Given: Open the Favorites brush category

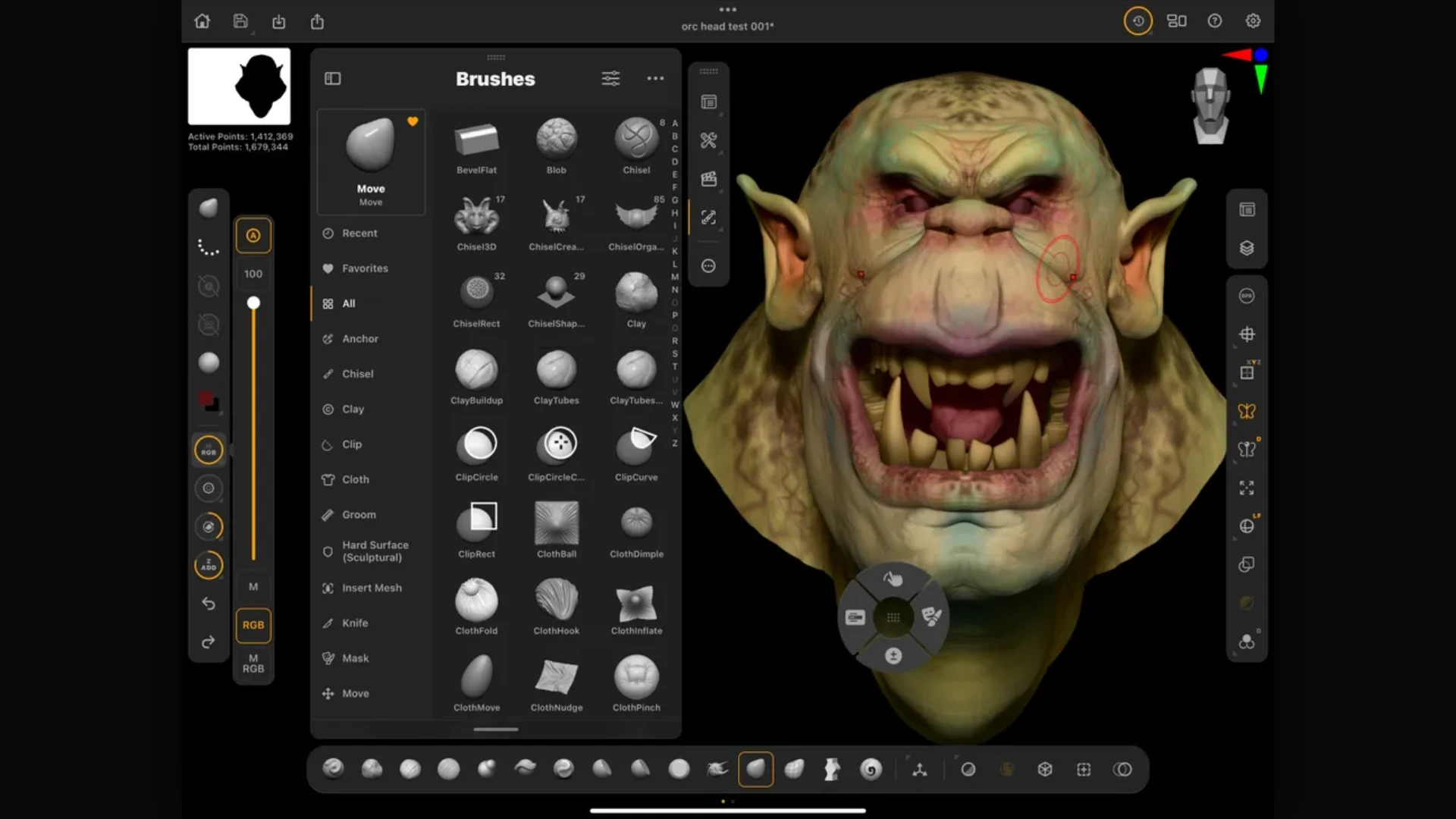Looking at the screenshot, I should (x=365, y=268).
